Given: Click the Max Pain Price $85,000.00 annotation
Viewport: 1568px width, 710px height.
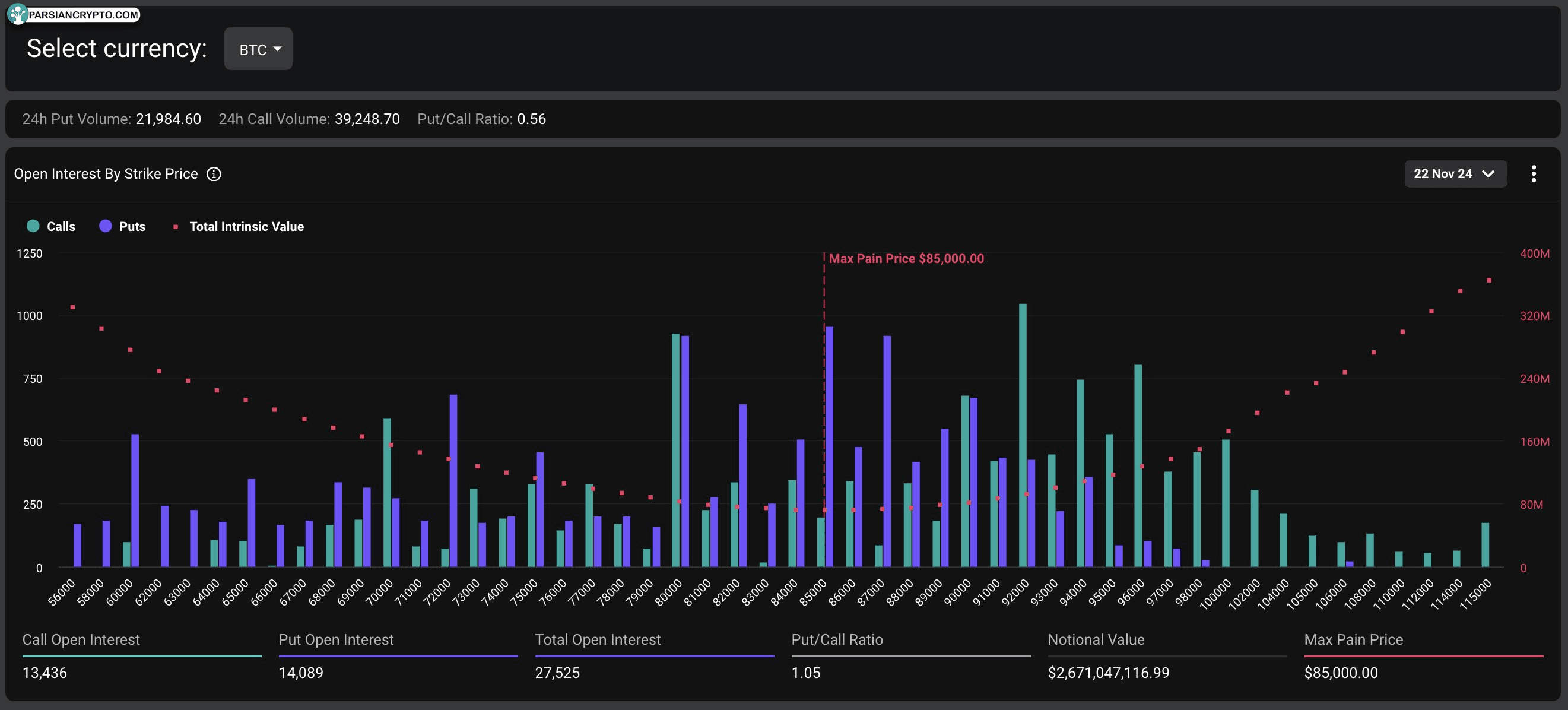Looking at the screenshot, I should [x=906, y=258].
